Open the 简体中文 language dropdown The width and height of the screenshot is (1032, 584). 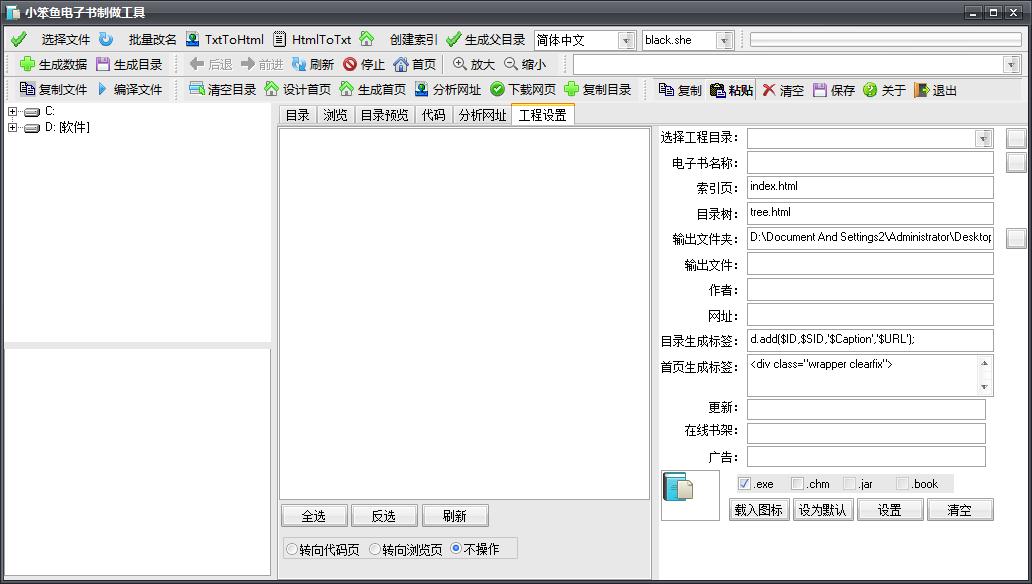[627, 40]
